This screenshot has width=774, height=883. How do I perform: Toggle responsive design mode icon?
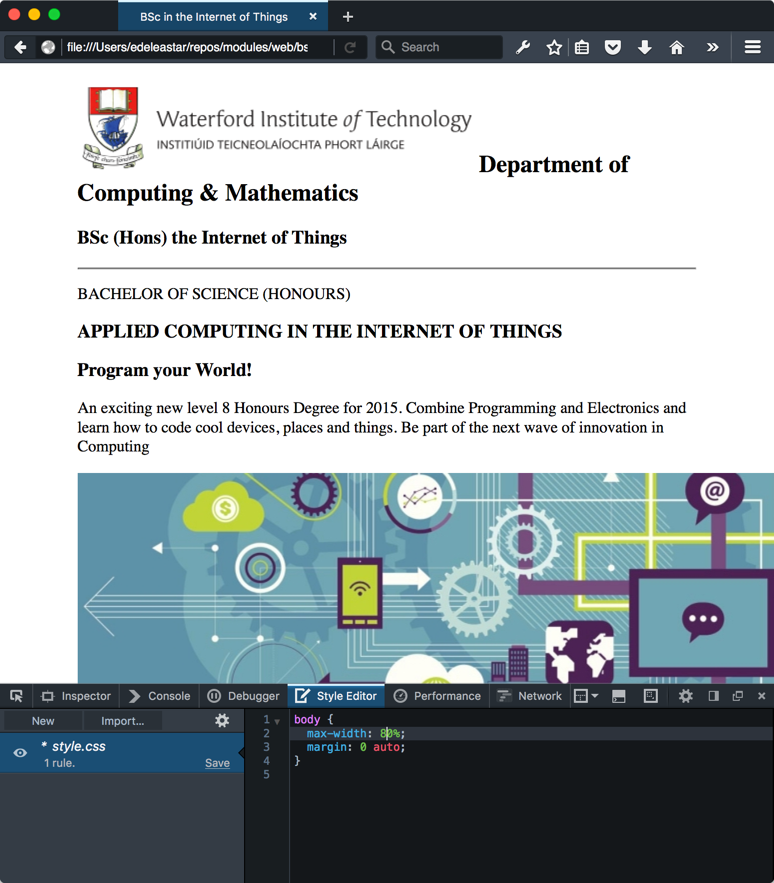[x=651, y=696]
